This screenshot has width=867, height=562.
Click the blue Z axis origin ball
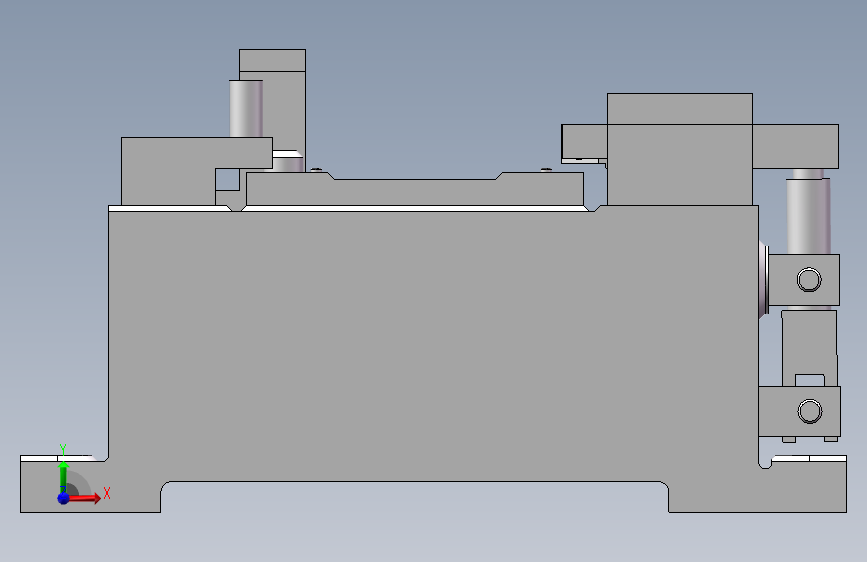point(64,498)
